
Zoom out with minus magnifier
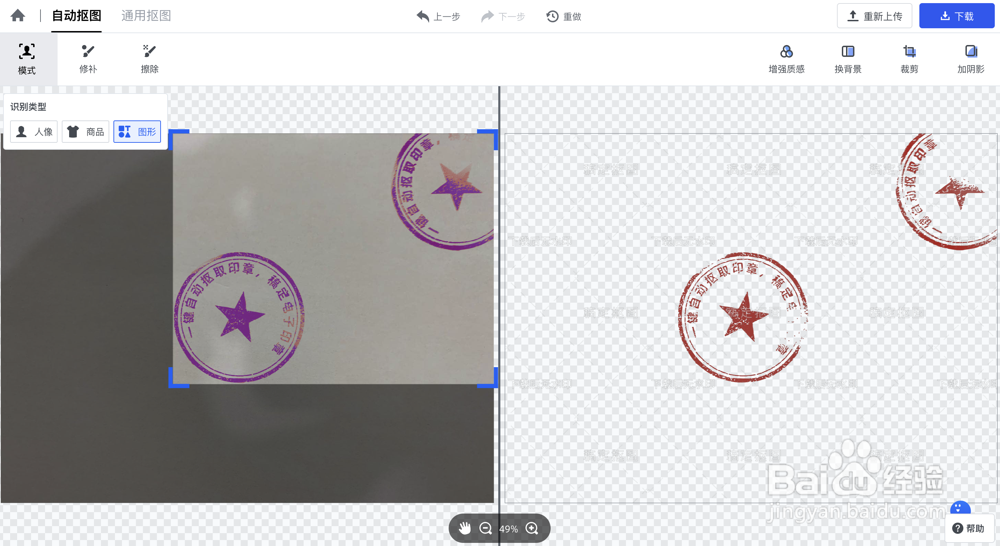click(485, 528)
